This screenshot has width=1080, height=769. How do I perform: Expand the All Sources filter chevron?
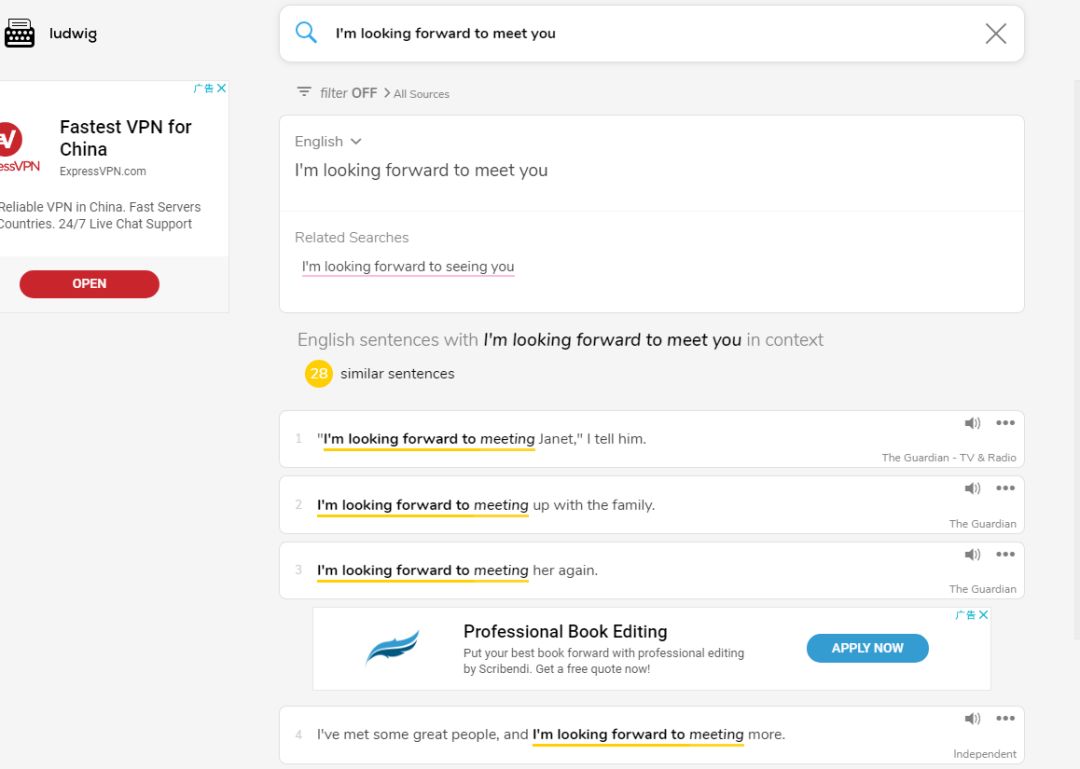point(387,93)
